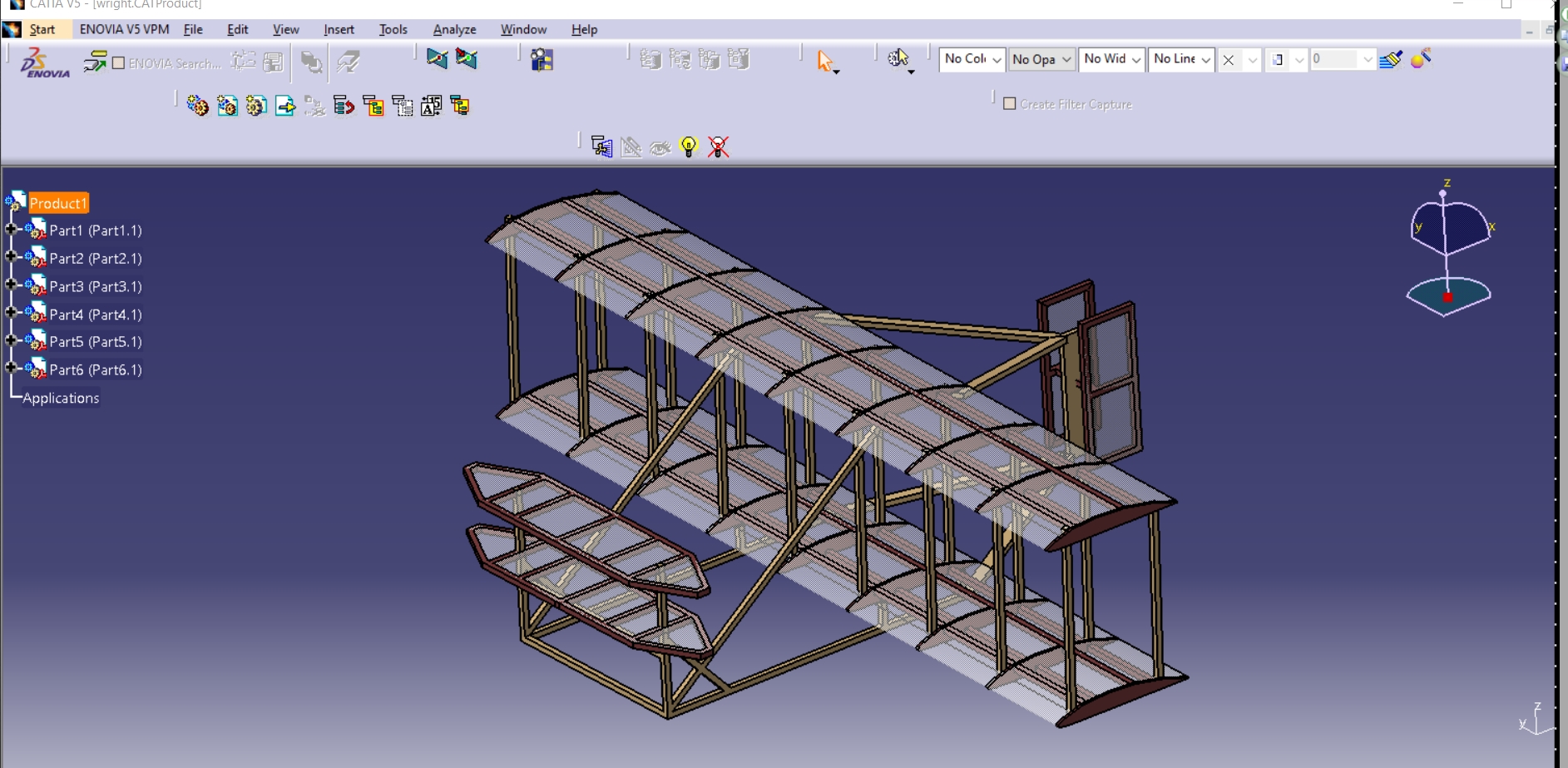The width and height of the screenshot is (1568, 768).
Task: Click the first teal plane icon with red dot
Action: (437, 58)
